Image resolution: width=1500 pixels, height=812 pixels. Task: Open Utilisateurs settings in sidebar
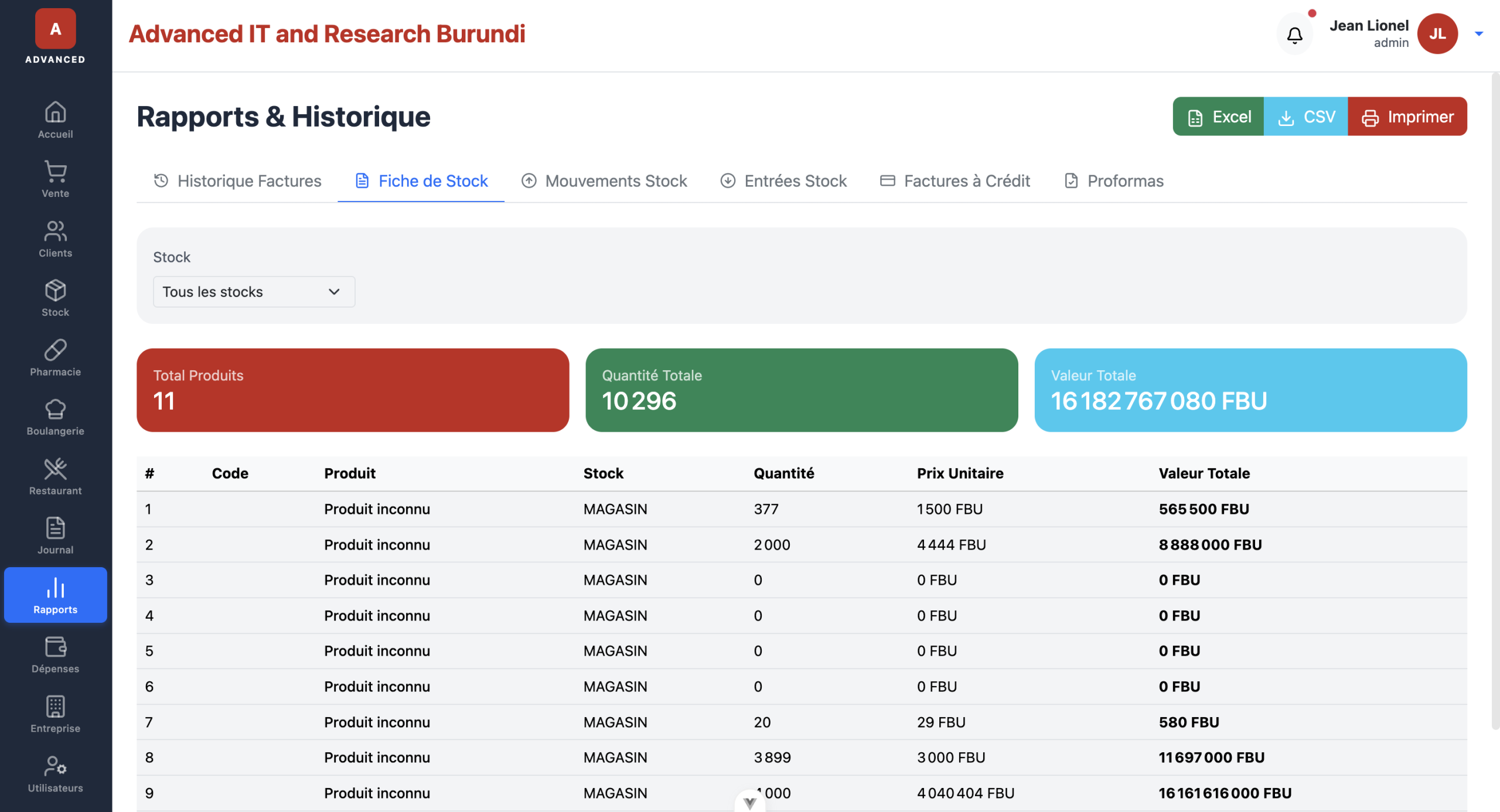[x=55, y=773]
